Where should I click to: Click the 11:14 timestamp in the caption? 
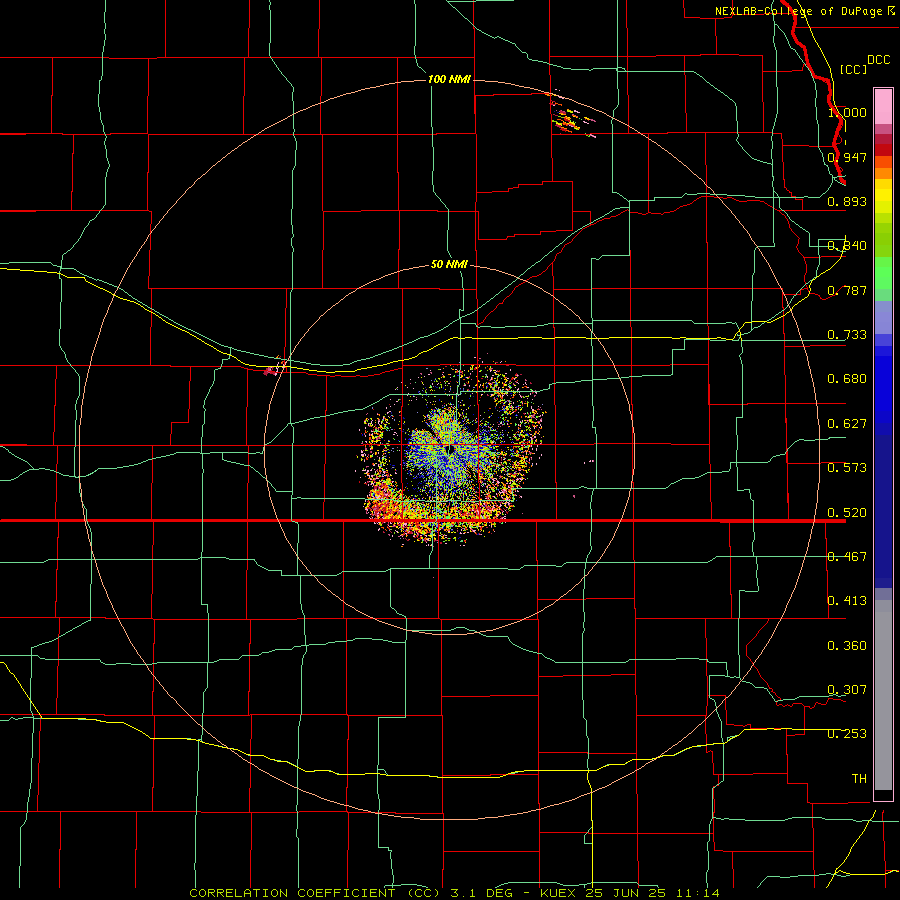[697, 893]
